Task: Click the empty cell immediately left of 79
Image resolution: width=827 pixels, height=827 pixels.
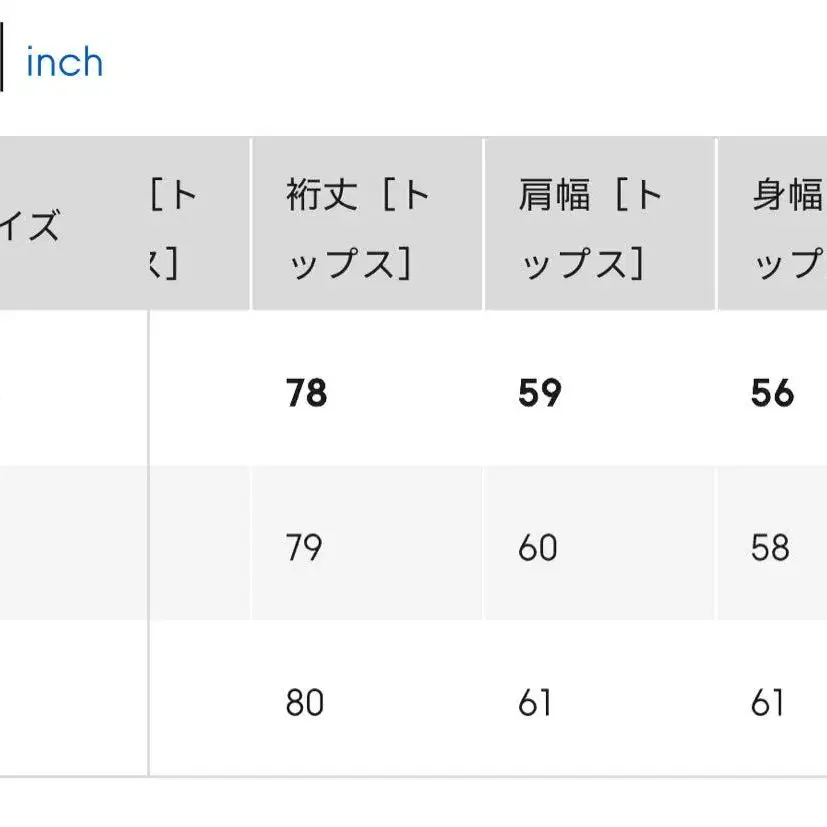Action: click(200, 548)
